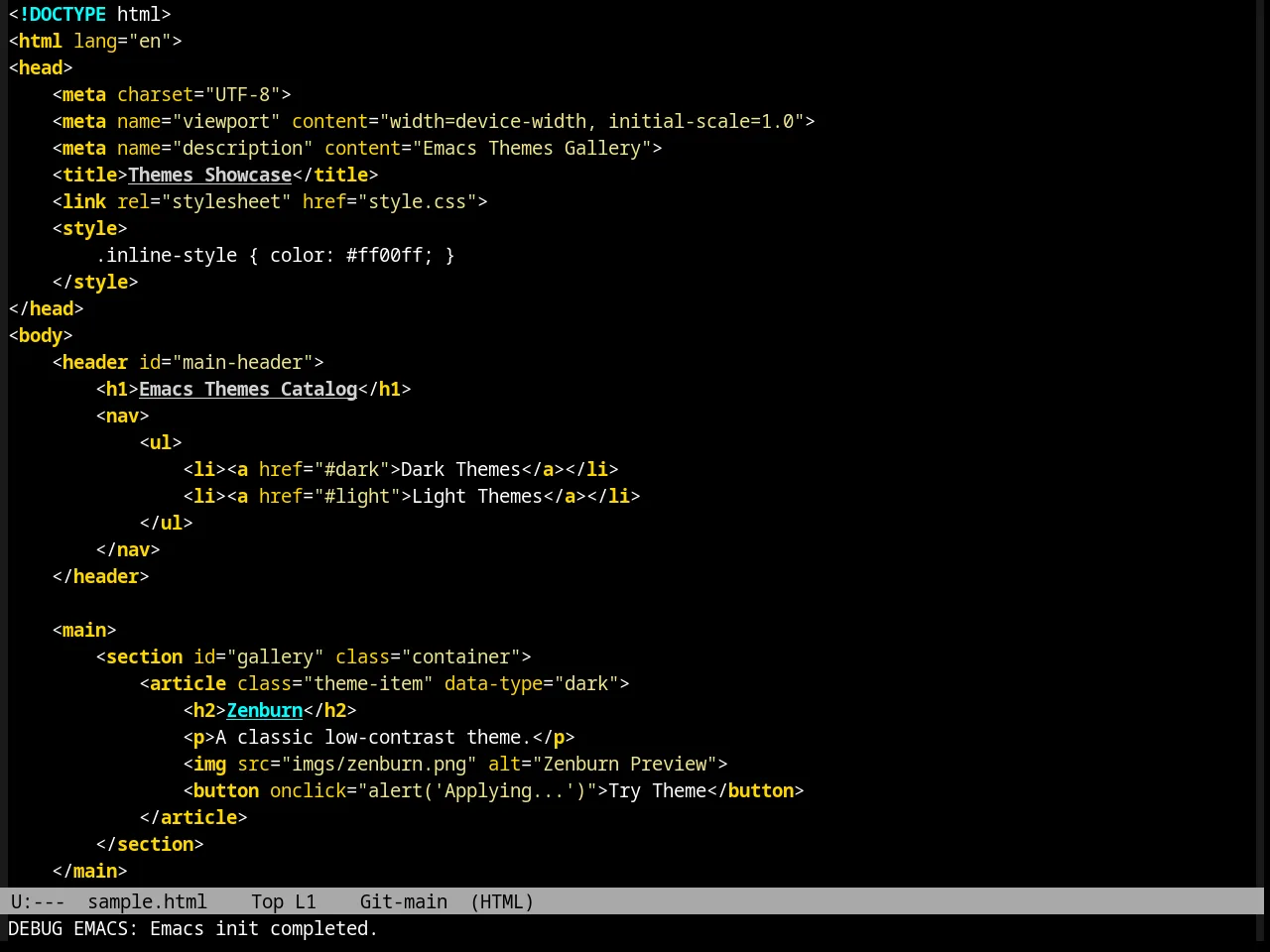Click 'Dark Themes' link text in code
Viewport: 1270px width, 952px height.
tap(461, 469)
